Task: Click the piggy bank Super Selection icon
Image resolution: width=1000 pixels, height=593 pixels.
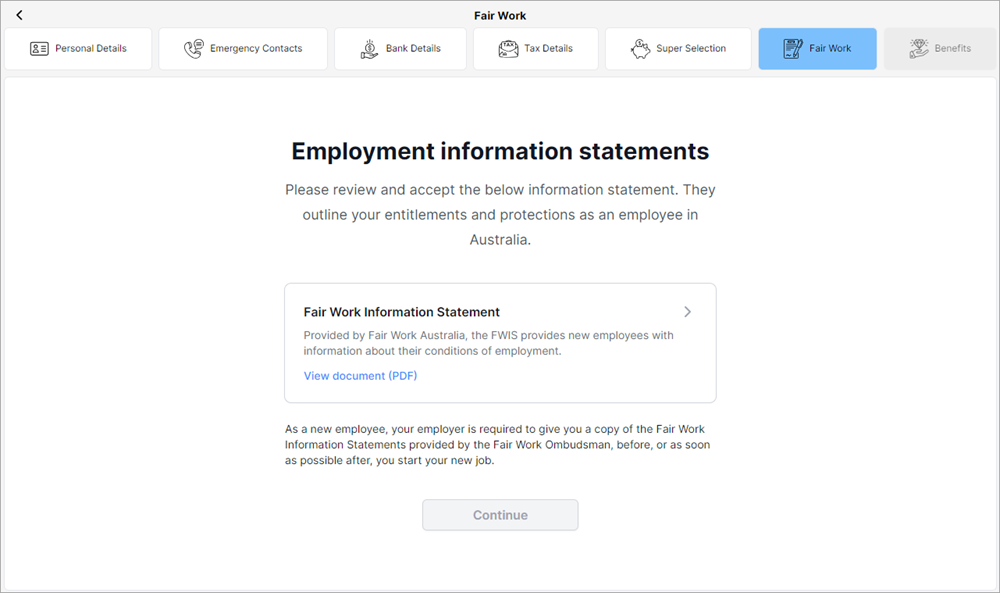Action: pos(641,48)
